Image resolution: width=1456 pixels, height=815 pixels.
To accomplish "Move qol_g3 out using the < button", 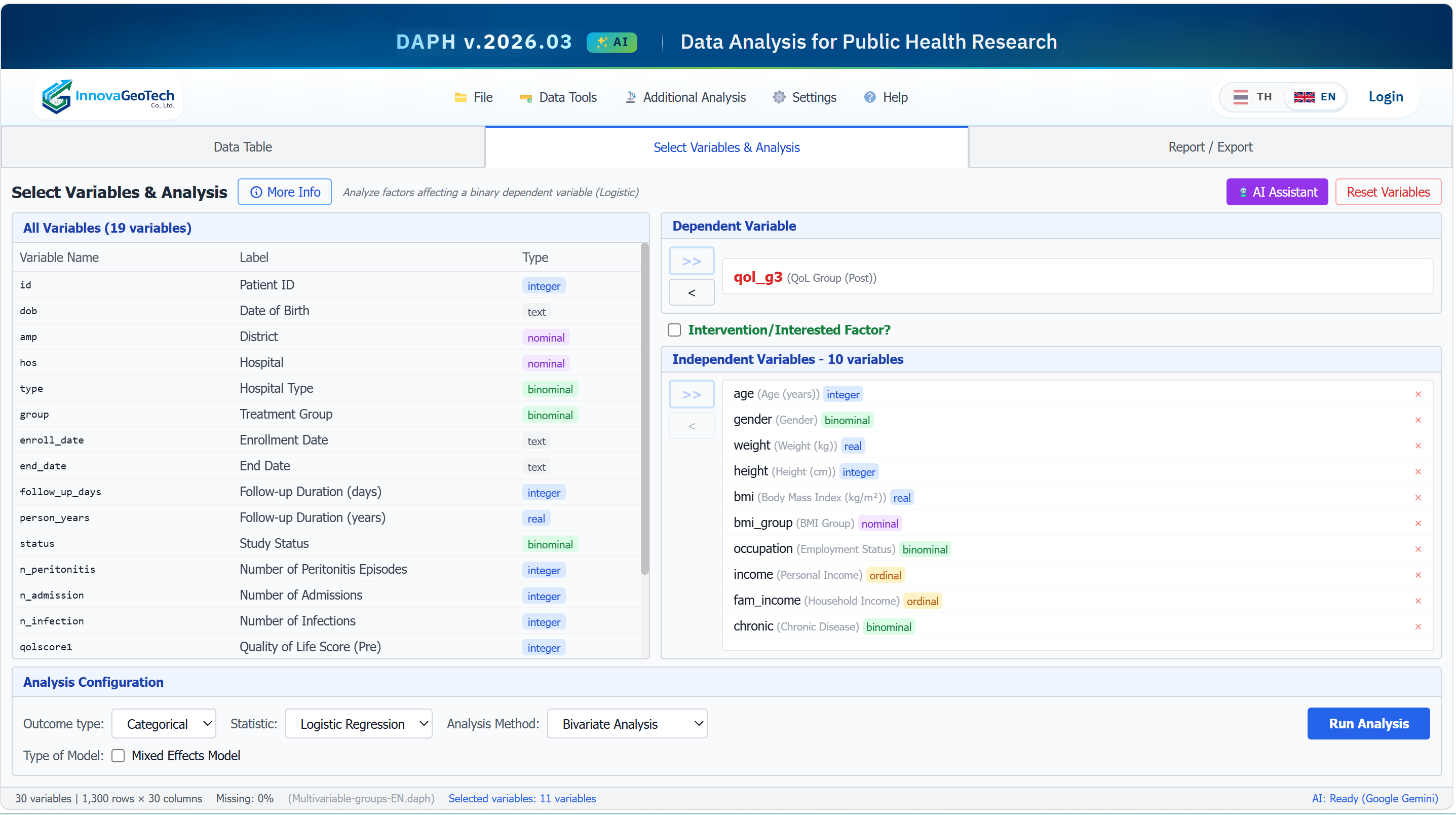I will click(691, 292).
